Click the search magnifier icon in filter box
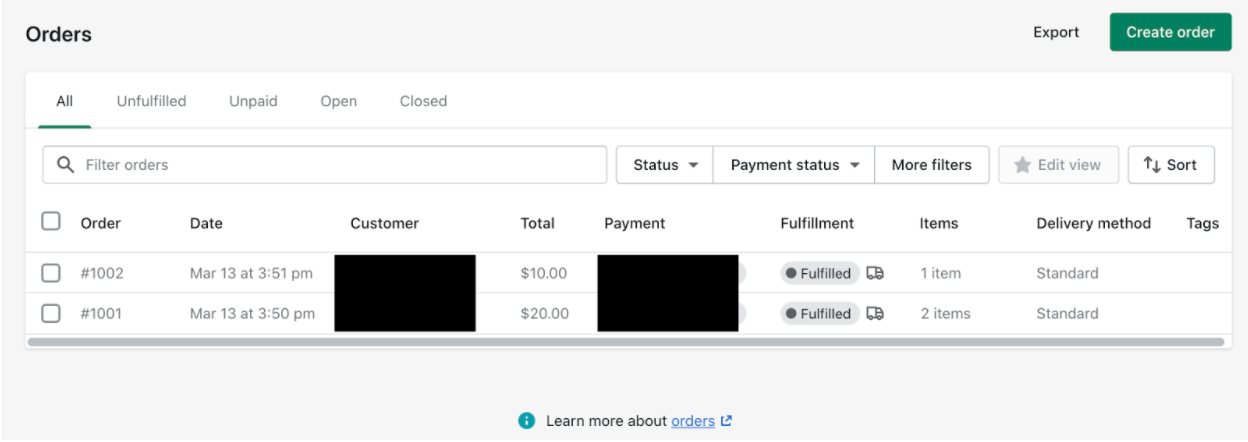The width and height of the screenshot is (1248, 442). 66,165
